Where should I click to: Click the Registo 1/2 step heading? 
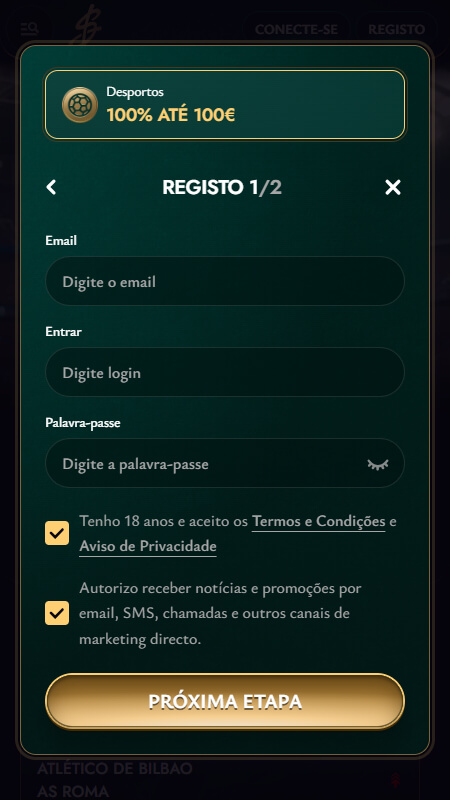click(222, 188)
